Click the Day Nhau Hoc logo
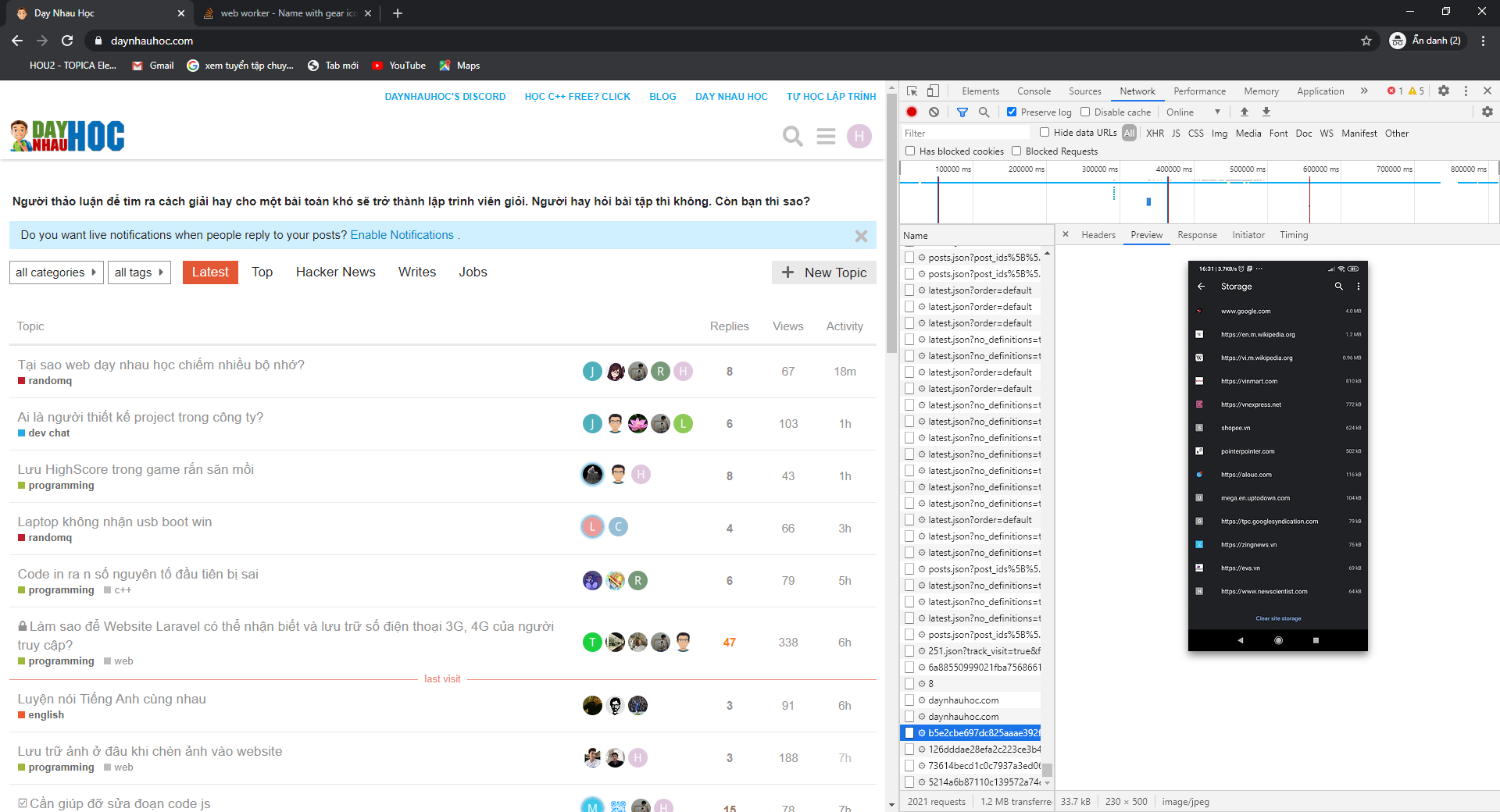The image size is (1500, 812). tap(67, 136)
